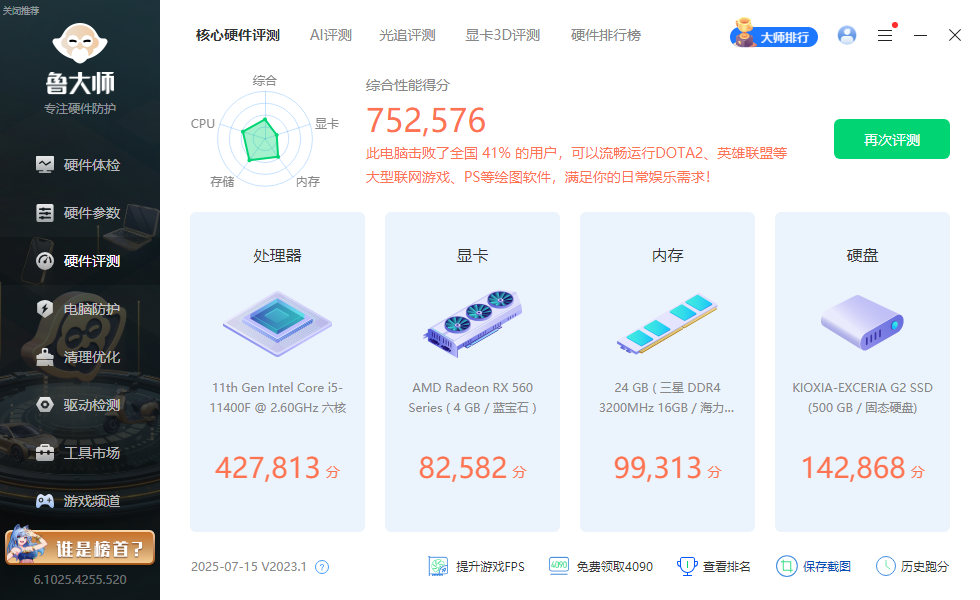Open 驱动检测 in the sidebar
Screen dimensions: 980x600
point(79,405)
